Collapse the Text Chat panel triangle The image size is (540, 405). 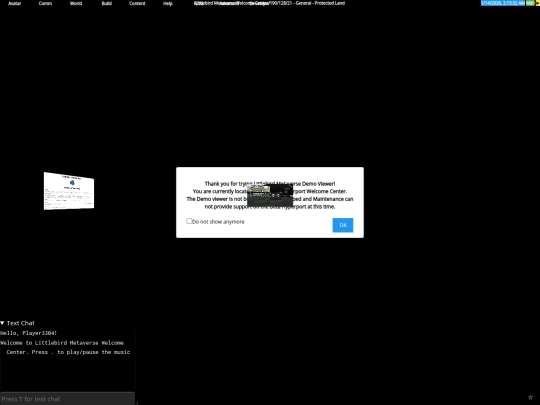pos(2,323)
